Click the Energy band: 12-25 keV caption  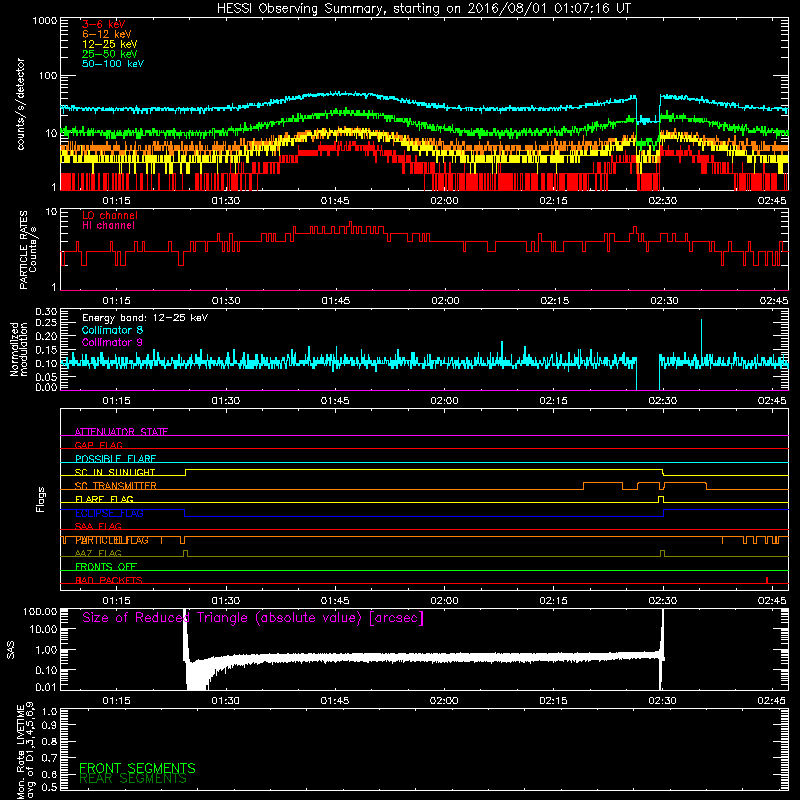point(145,318)
